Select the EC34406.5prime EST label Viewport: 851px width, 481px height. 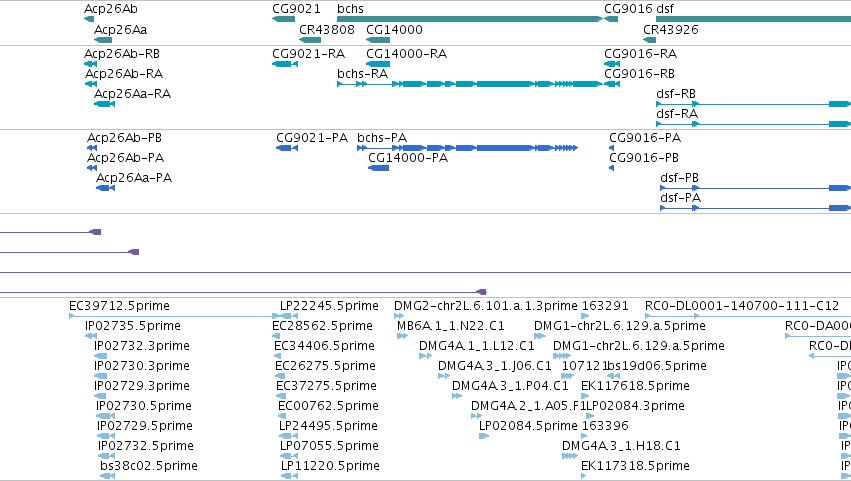[325, 346]
